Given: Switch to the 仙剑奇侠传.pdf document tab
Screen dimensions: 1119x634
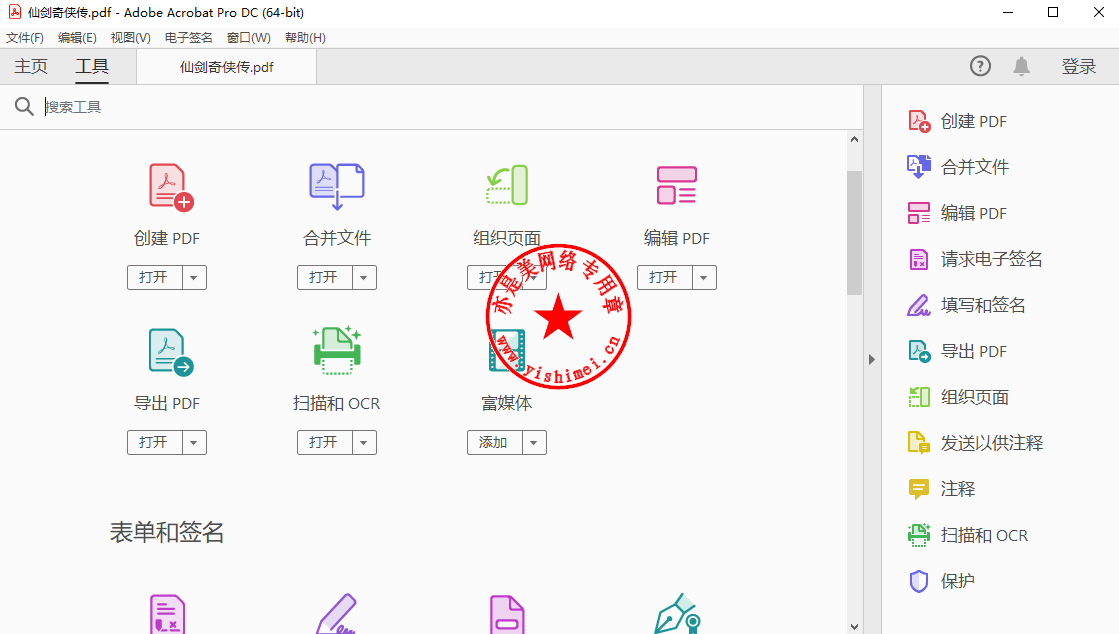Looking at the screenshot, I should (x=227, y=67).
